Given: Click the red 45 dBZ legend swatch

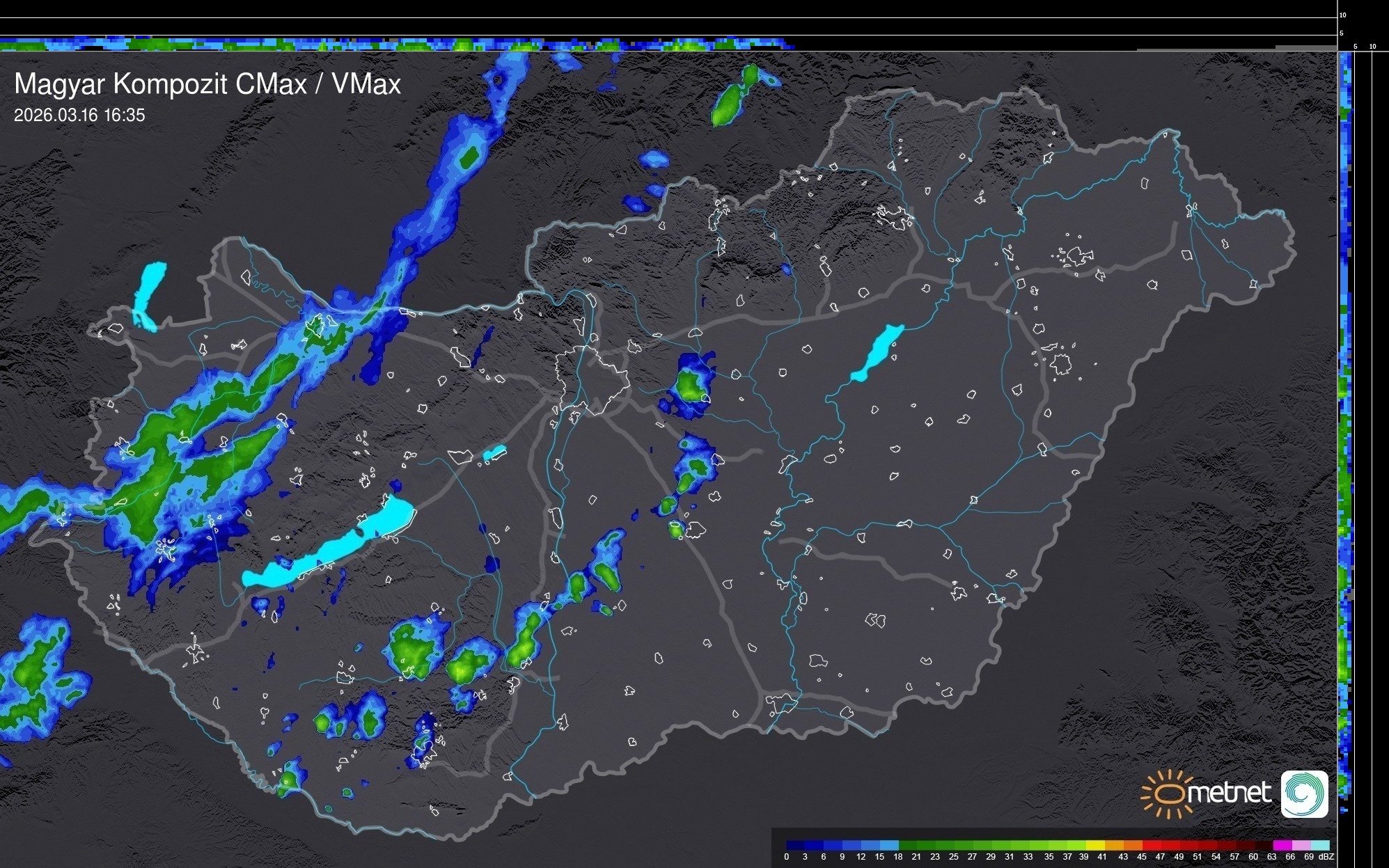Looking at the screenshot, I should [1151, 845].
